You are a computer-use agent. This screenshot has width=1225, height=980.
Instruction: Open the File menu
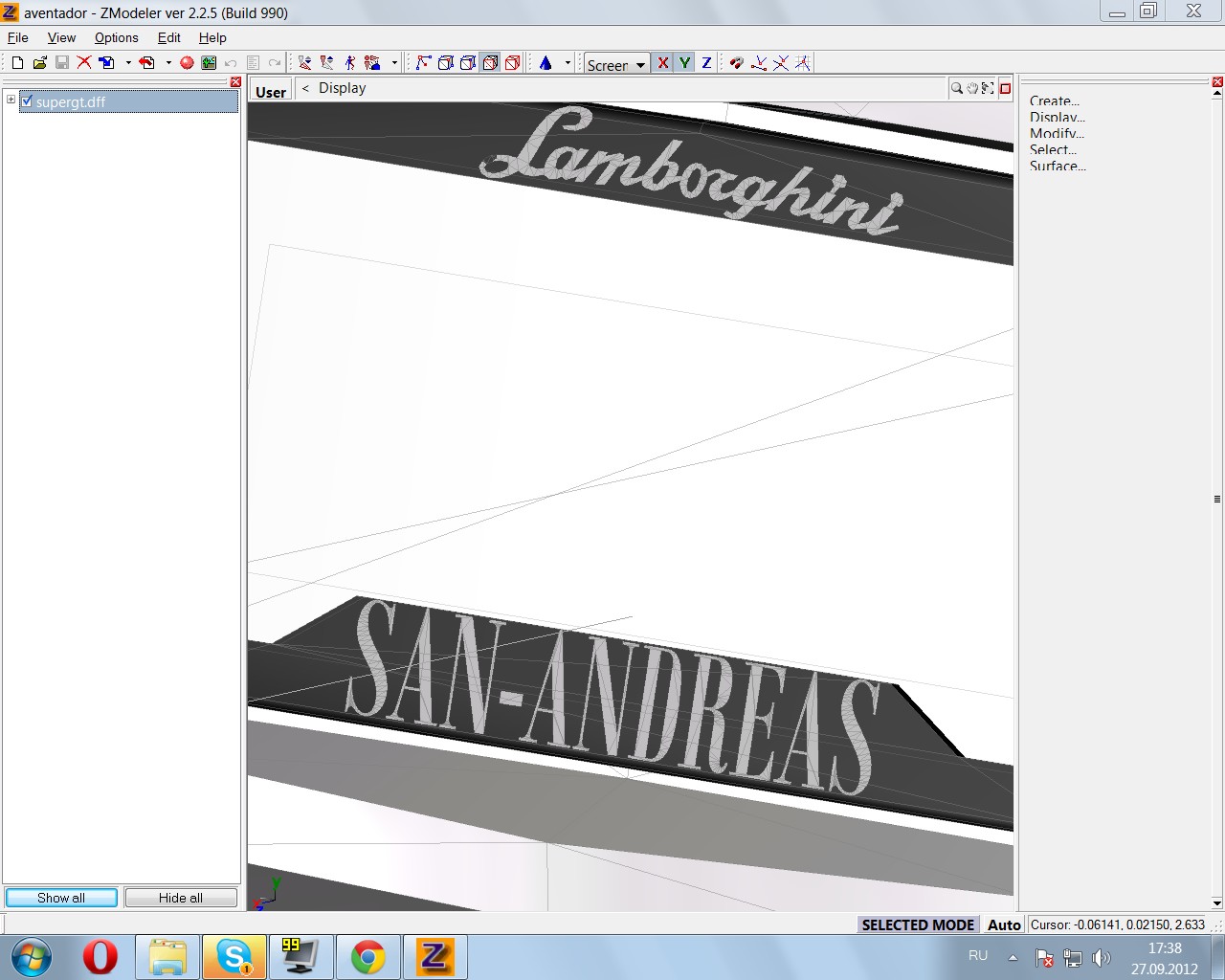click(x=17, y=37)
